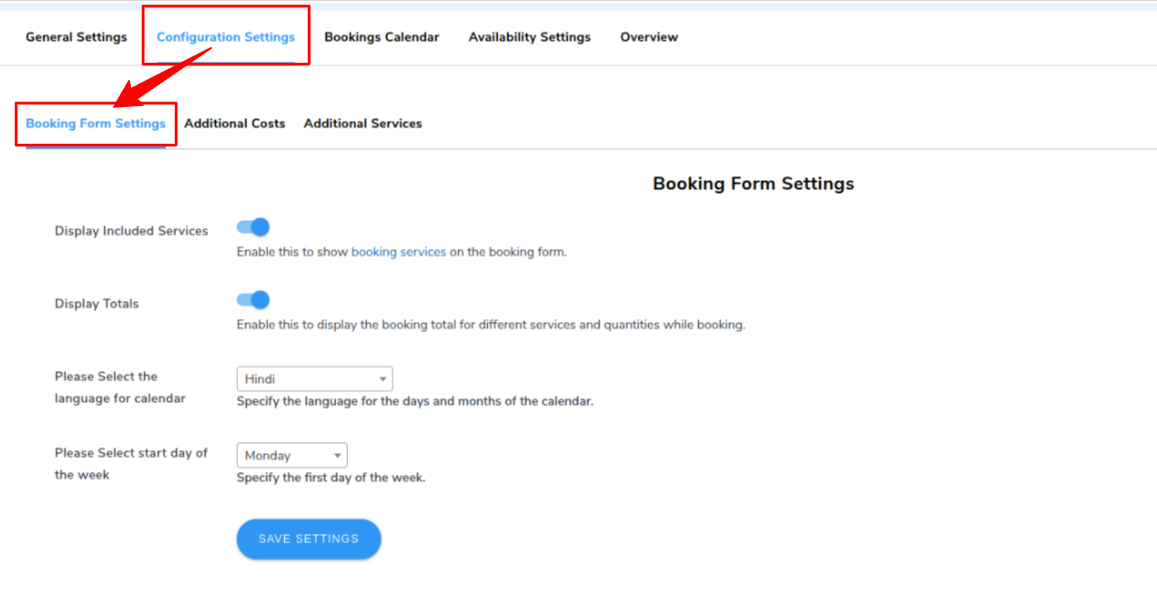Select the Booking Form Settings sub-tab
Viewport: 1157px width, 616px height.
point(96,124)
